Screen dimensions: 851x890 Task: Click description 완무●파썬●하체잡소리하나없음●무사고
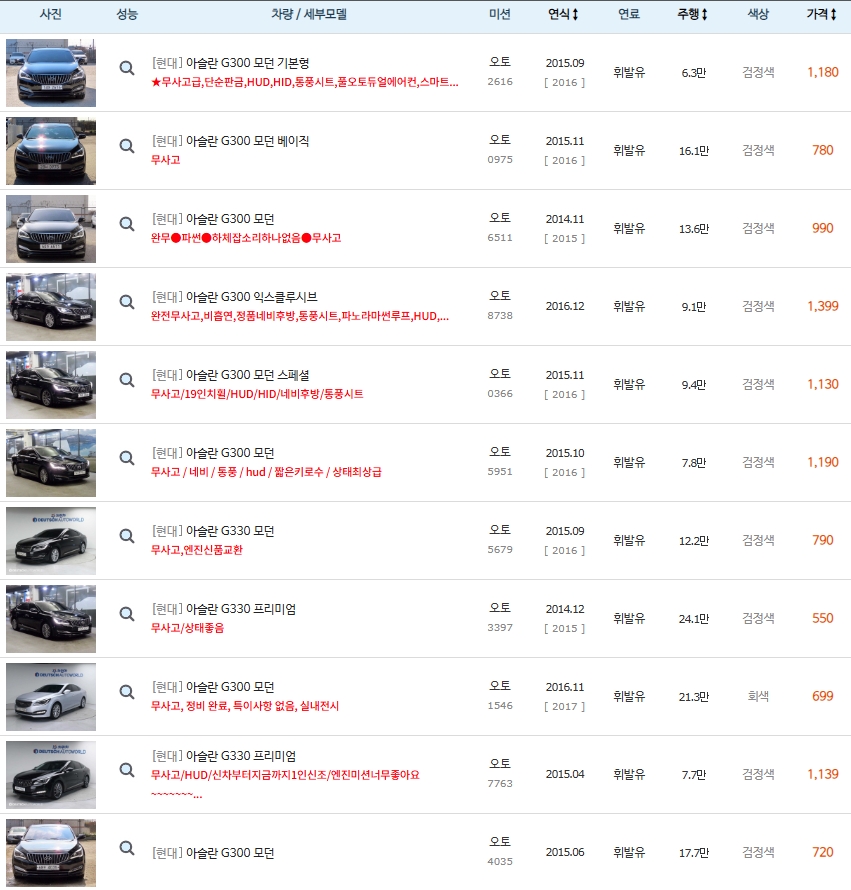tap(246, 238)
